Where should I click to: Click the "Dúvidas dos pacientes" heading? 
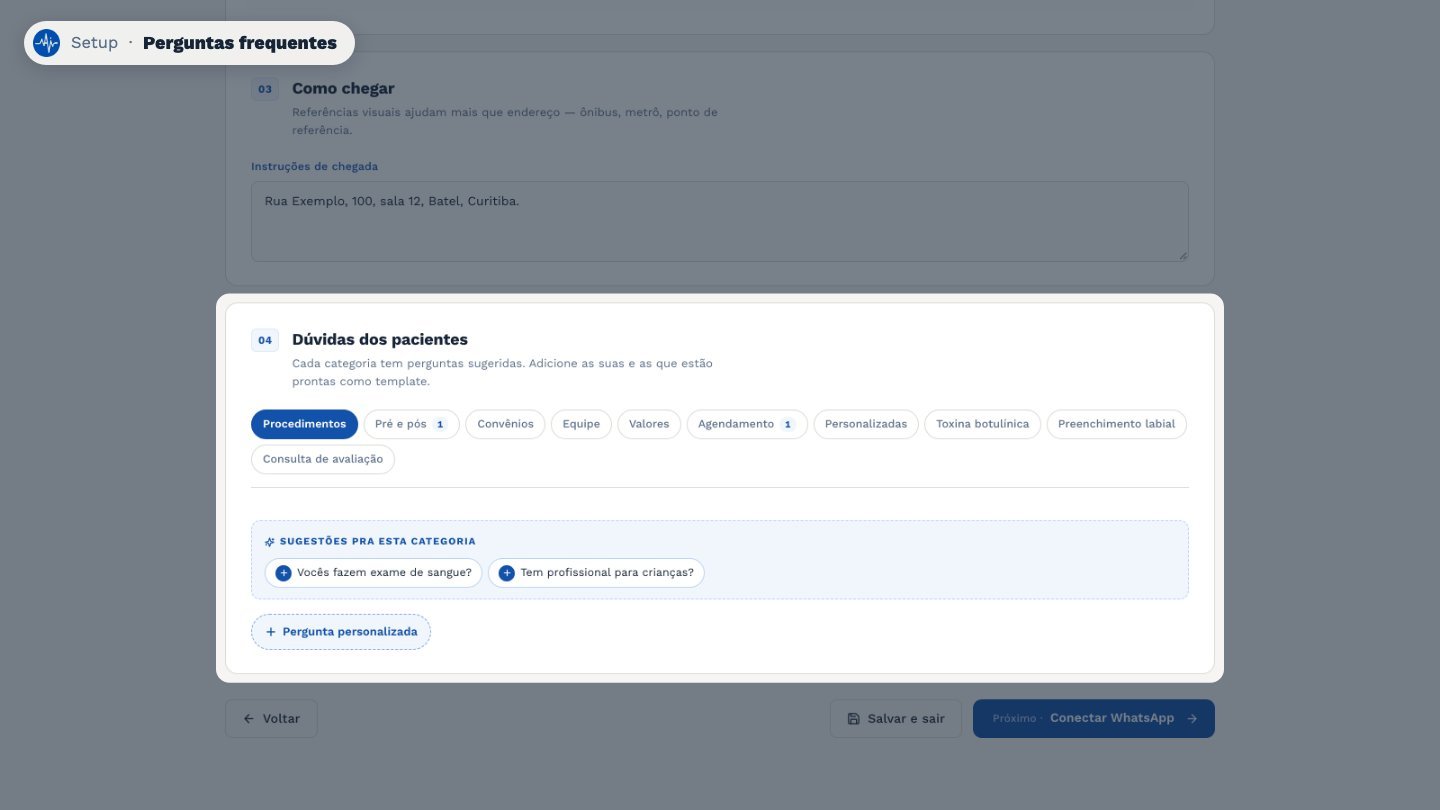point(380,339)
